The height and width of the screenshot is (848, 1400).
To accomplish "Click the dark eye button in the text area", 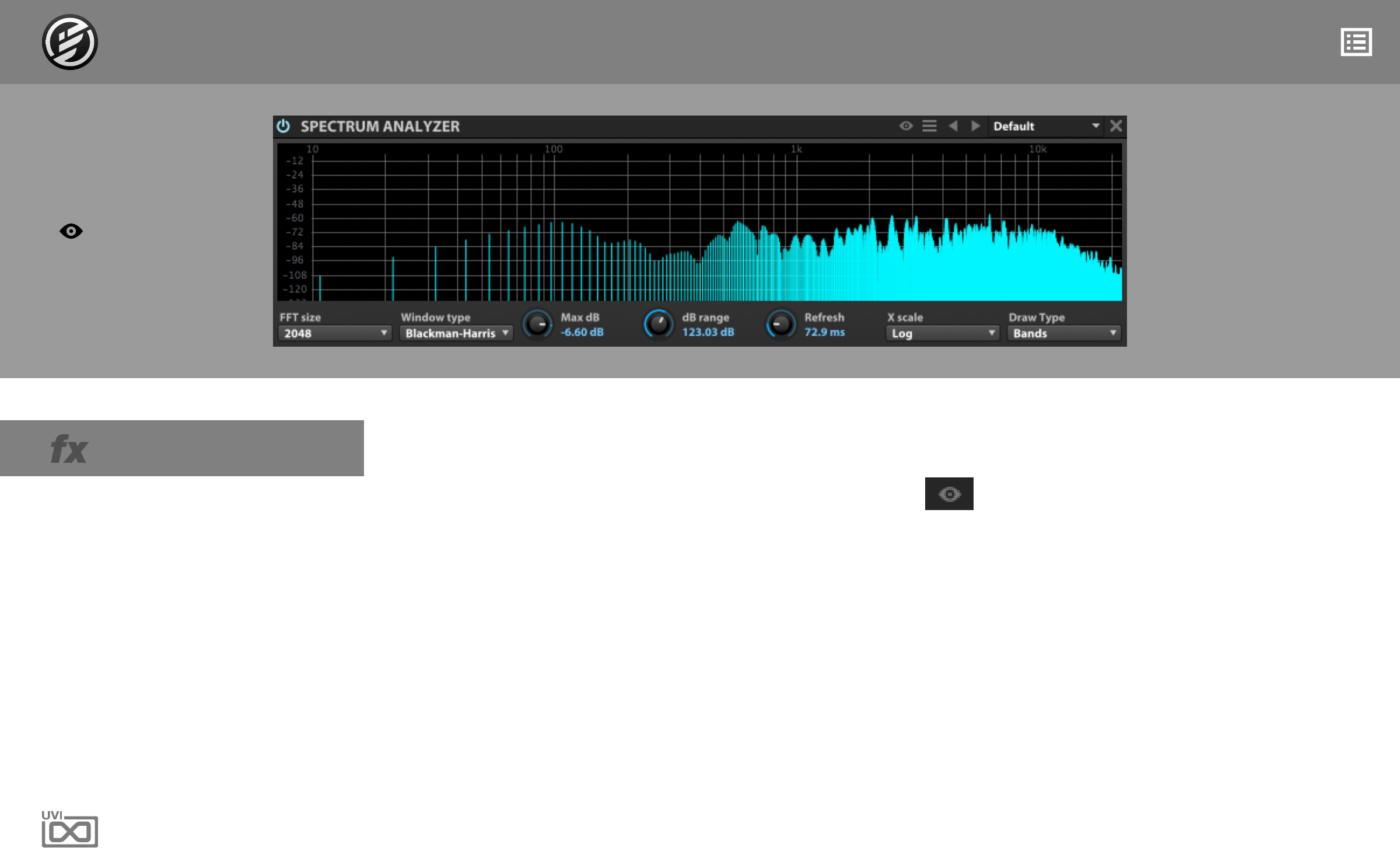I will pyautogui.click(x=949, y=494).
